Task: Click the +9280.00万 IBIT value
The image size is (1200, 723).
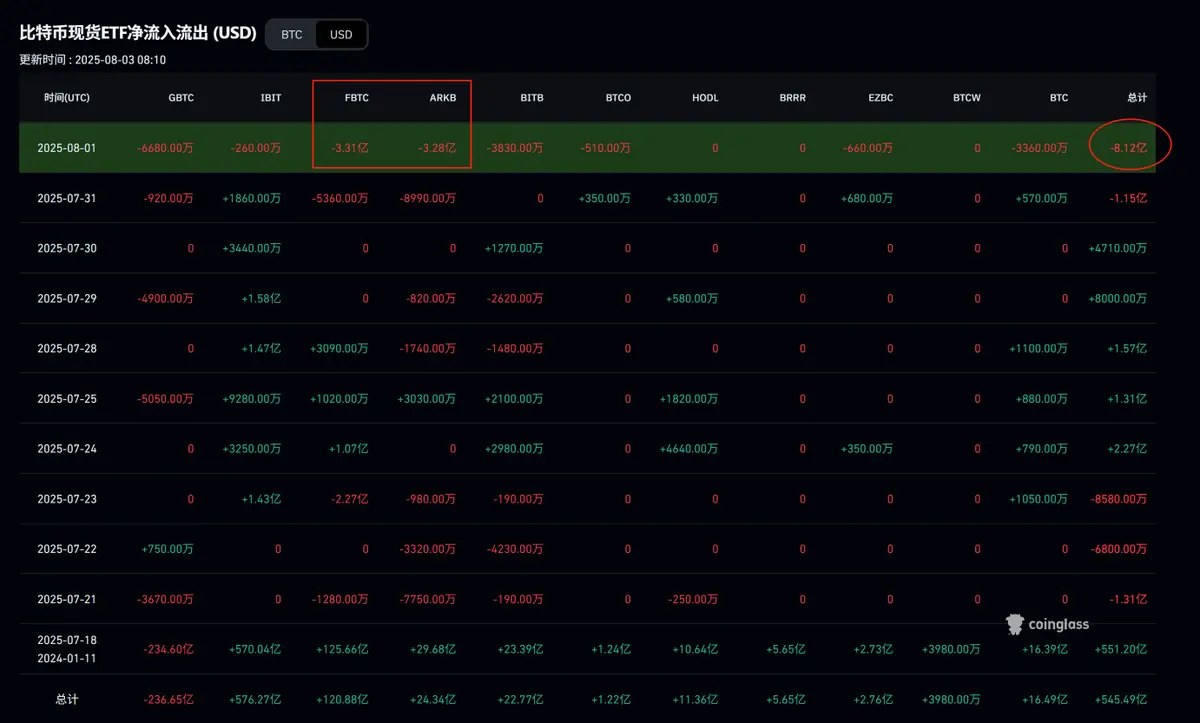Action: [x=252, y=398]
